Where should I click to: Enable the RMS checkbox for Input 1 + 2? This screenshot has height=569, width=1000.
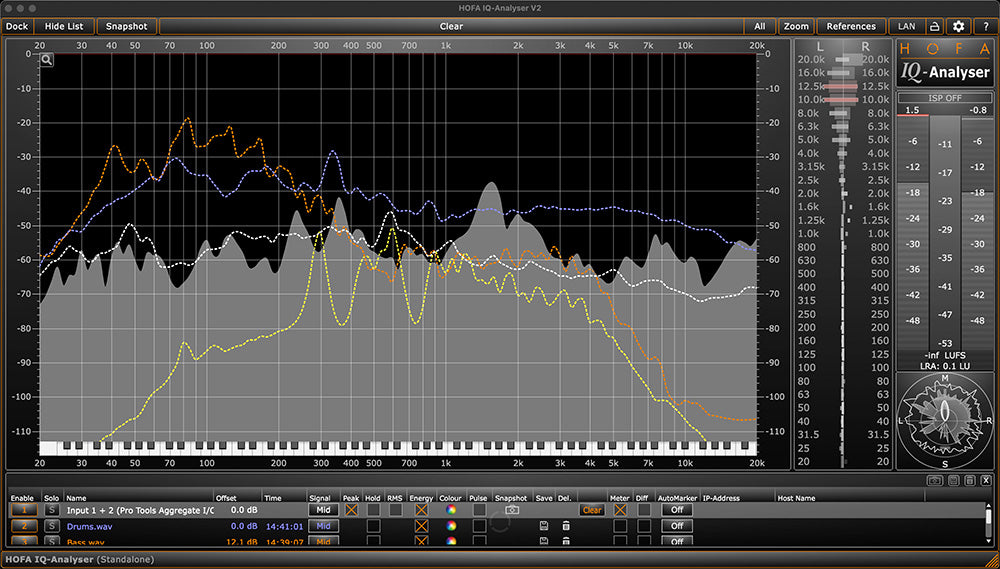pyautogui.click(x=396, y=510)
